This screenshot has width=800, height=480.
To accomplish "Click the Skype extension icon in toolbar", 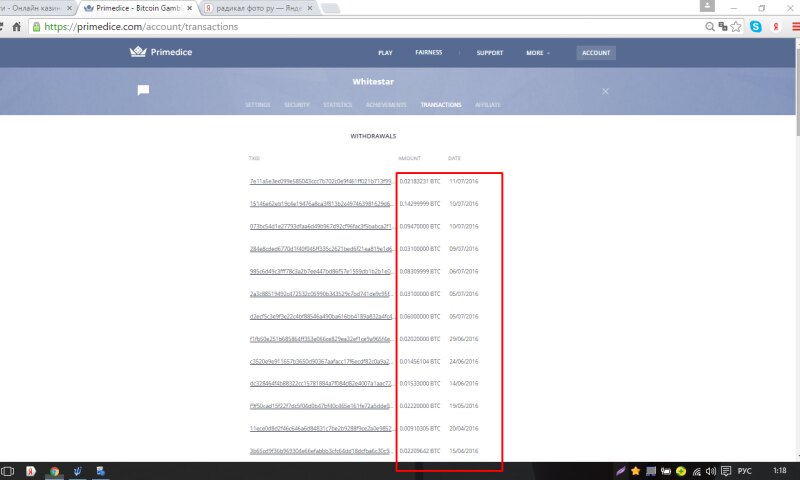I will (x=756, y=27).
